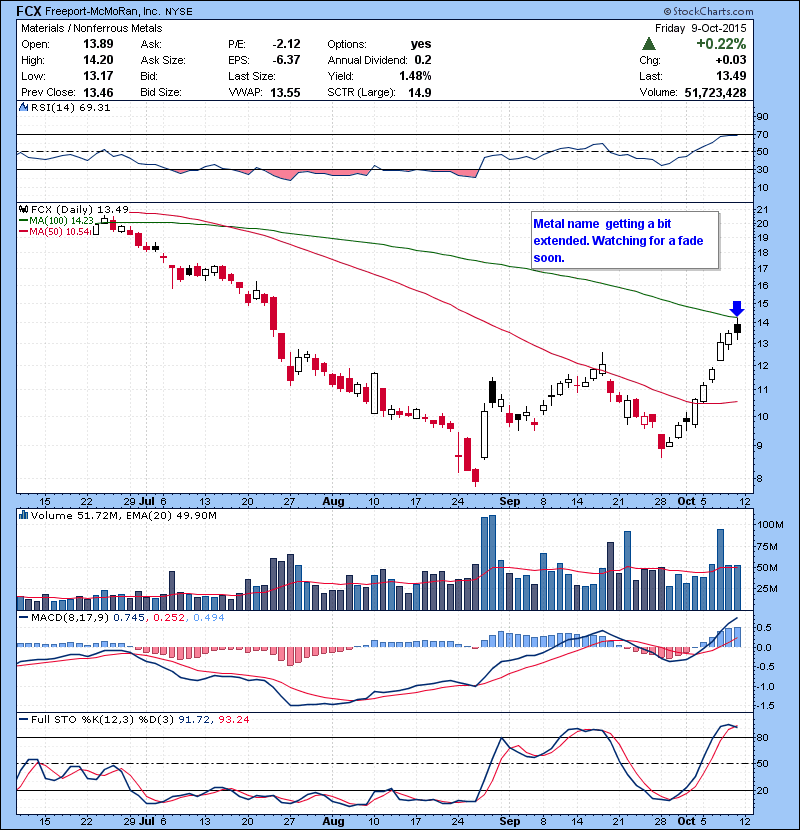Click the stochastic %D value 93.24
Viewport: 800px width, 830px height.
(233, 719)
